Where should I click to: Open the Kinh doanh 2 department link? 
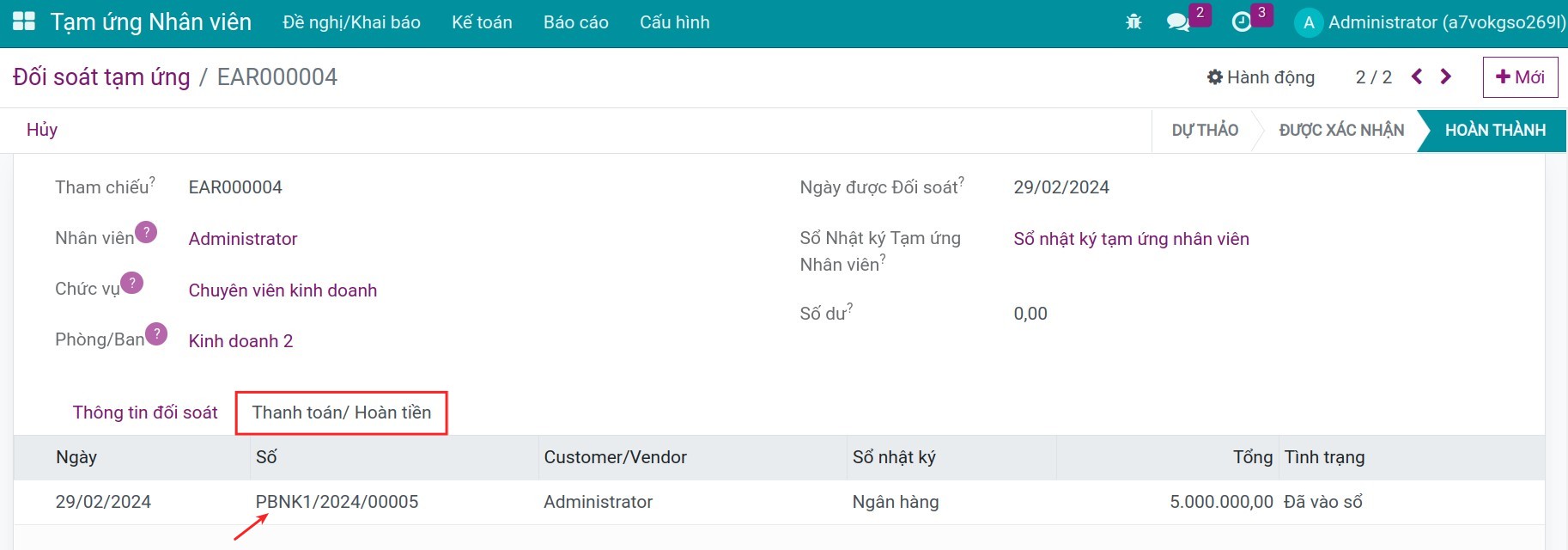(240, 341)
